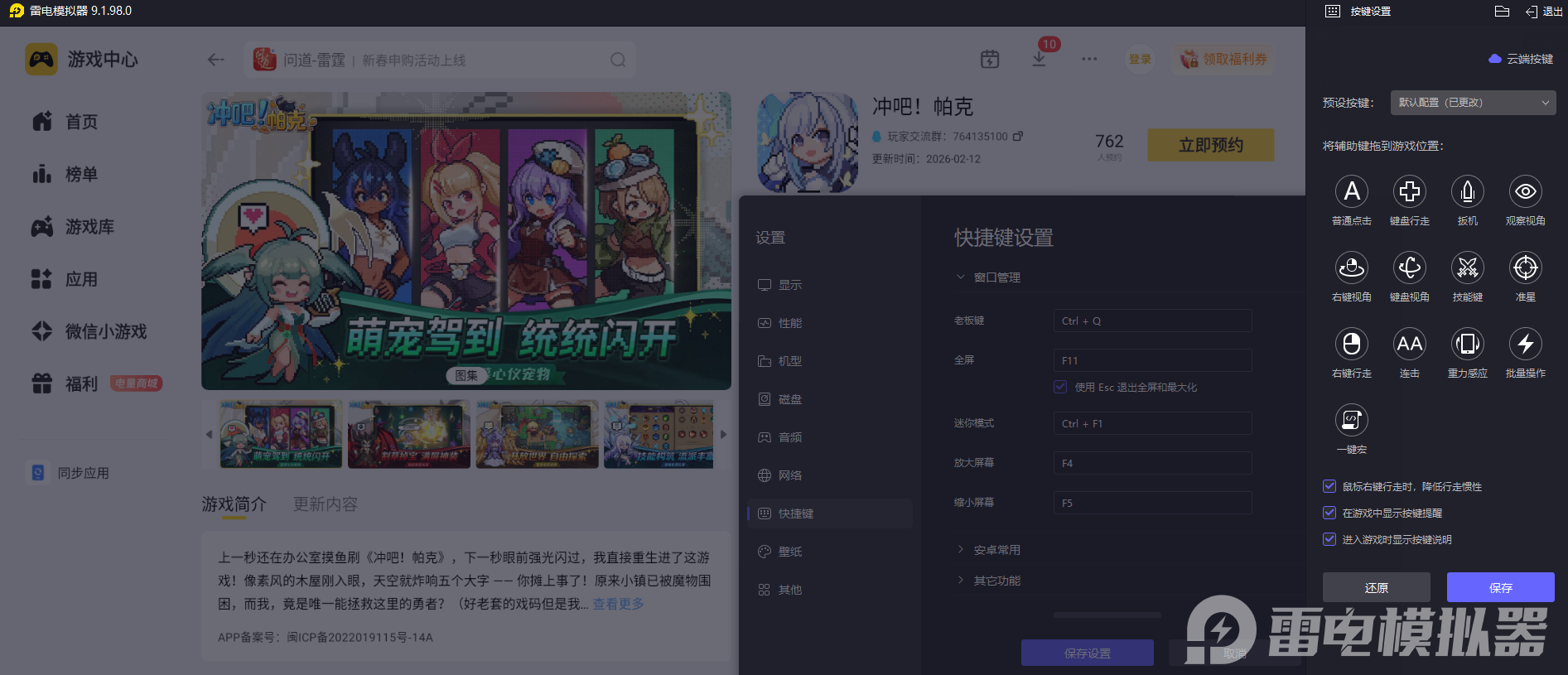This screenshot has height=675, width=1568.
Task: Go to 首页 in the sidebar
Action: (x=65, y=122)
